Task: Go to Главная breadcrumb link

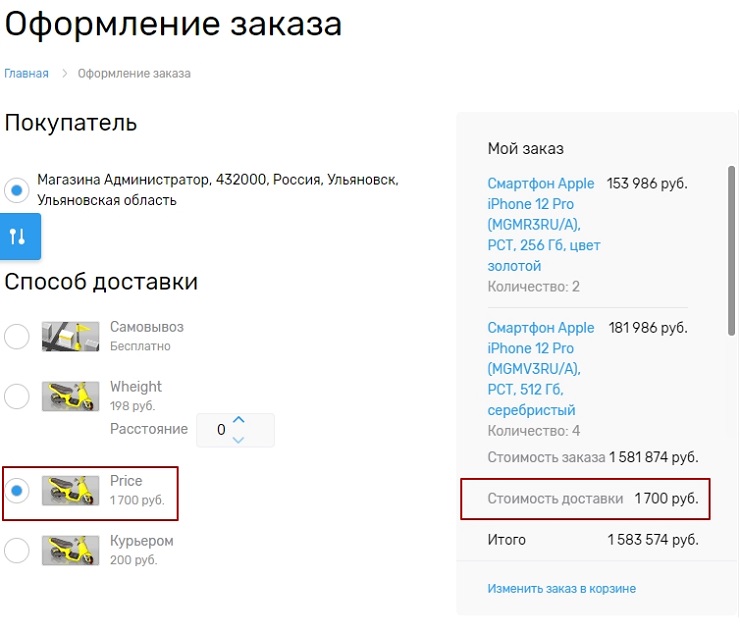Action: (26, 74)
